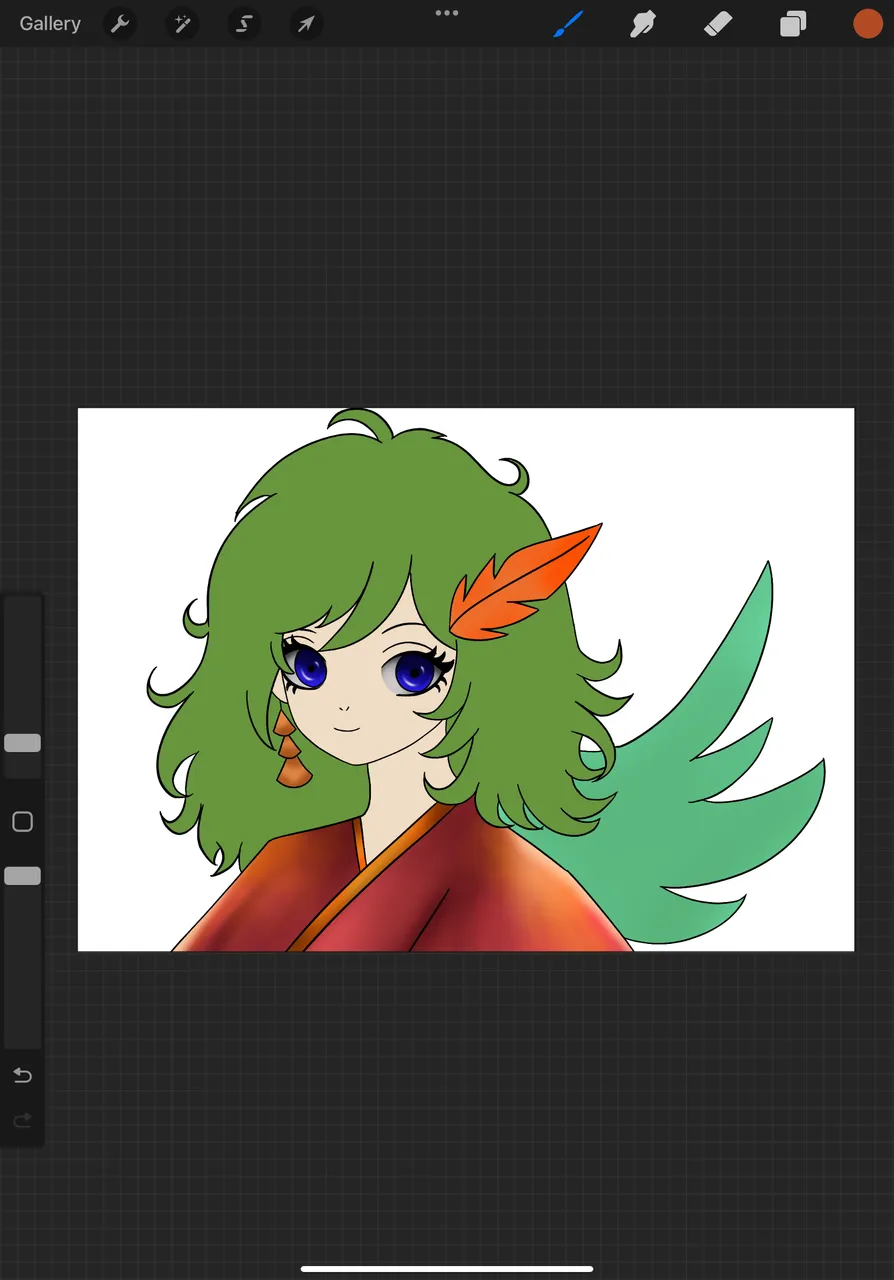Tap the three-dot multitasking indicator
The image size is (894, 1280).
(447, 13)
